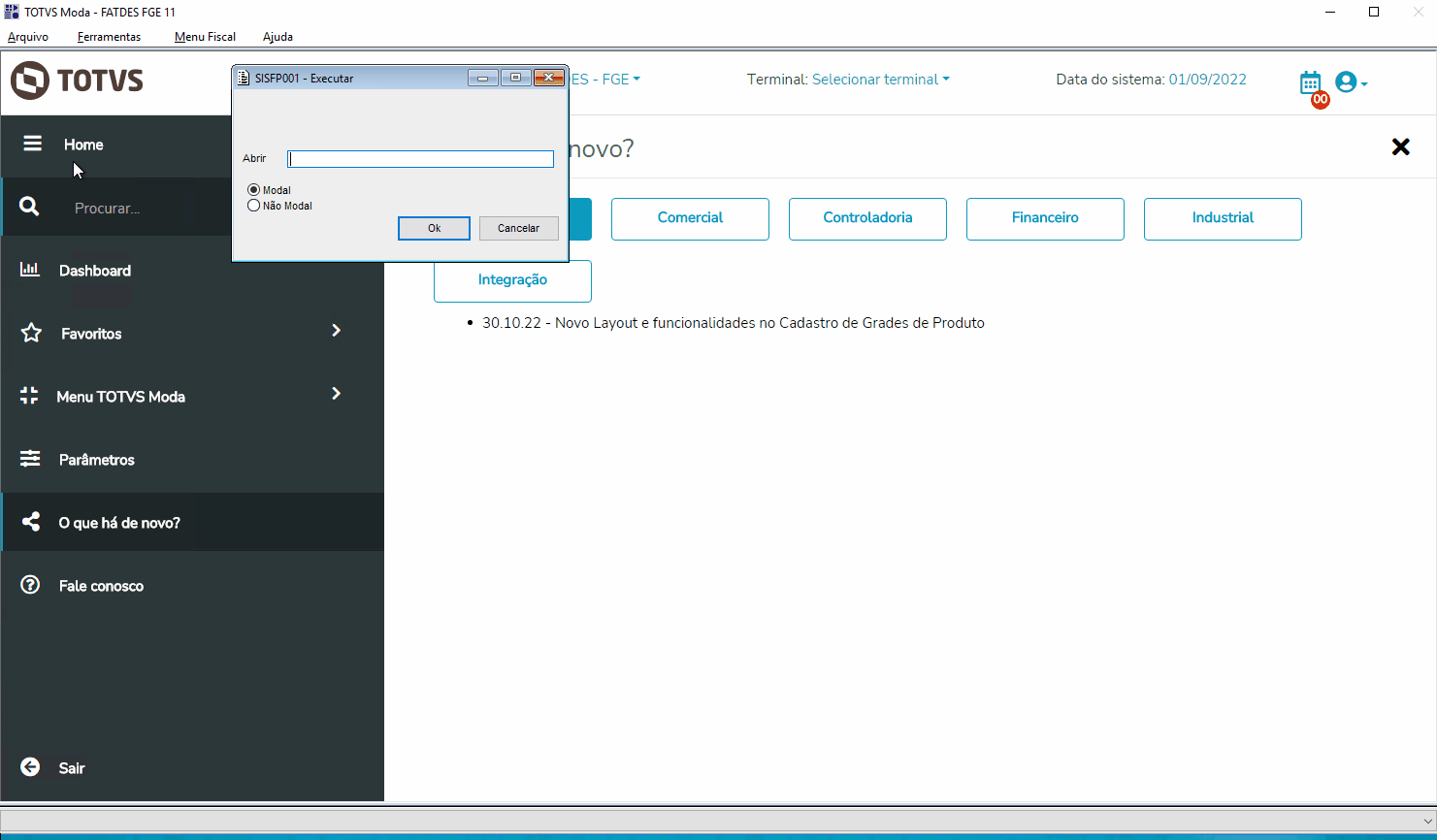Image resolution: width=1437 pixels, height=840 pixels.
Task: Open Dashboard via its chart icon
Action: click(x=30, y=270)
